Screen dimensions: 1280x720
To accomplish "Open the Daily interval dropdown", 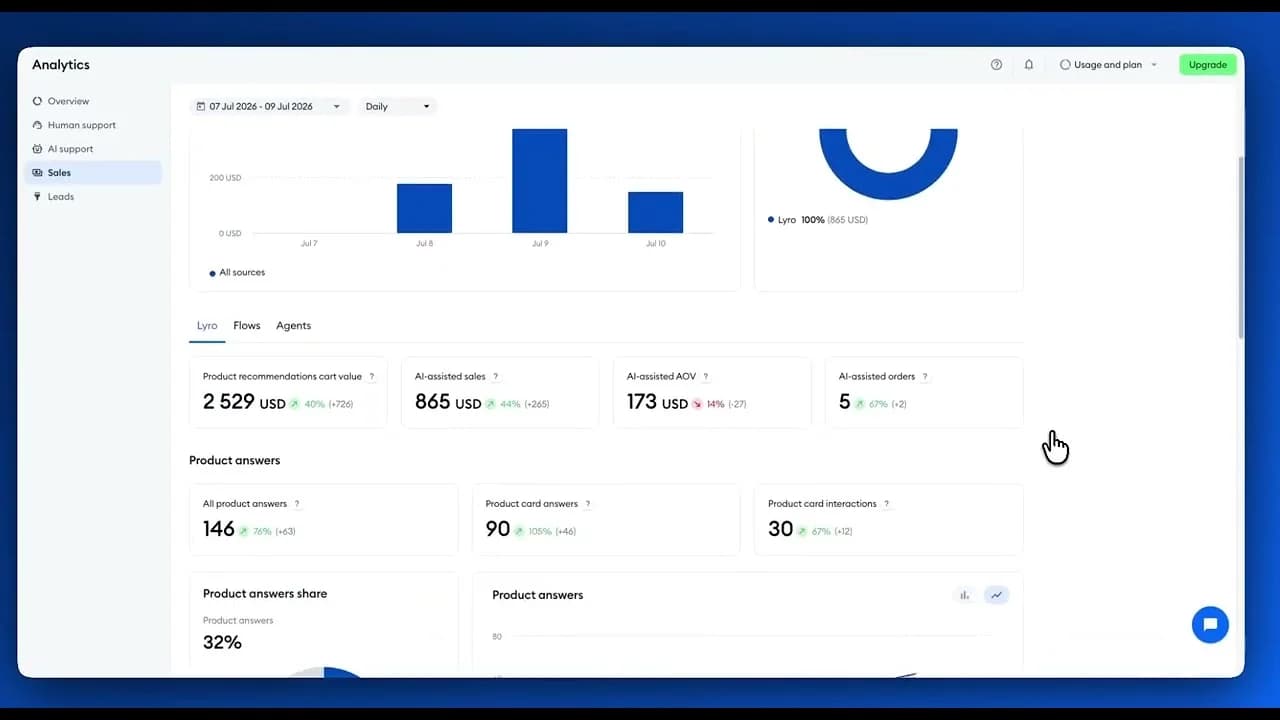I will 398,106.
